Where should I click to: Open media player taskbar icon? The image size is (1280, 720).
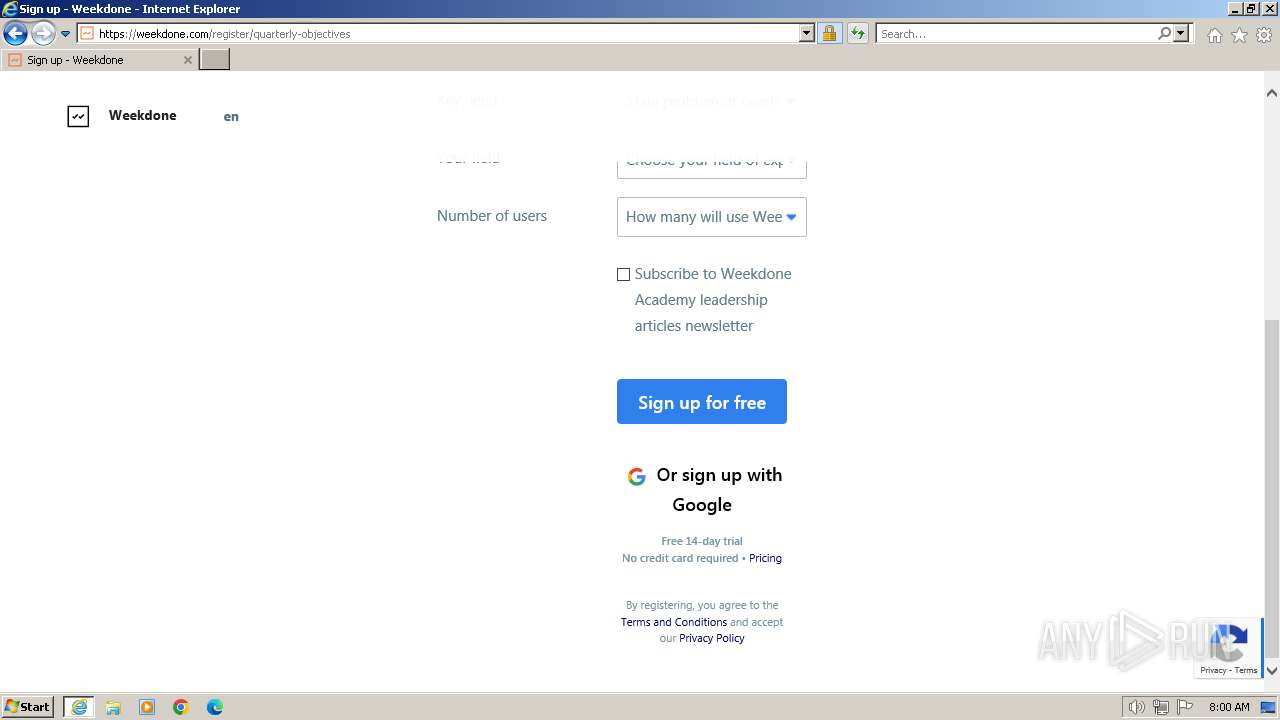pyautogui.click(x=147, y=707)
